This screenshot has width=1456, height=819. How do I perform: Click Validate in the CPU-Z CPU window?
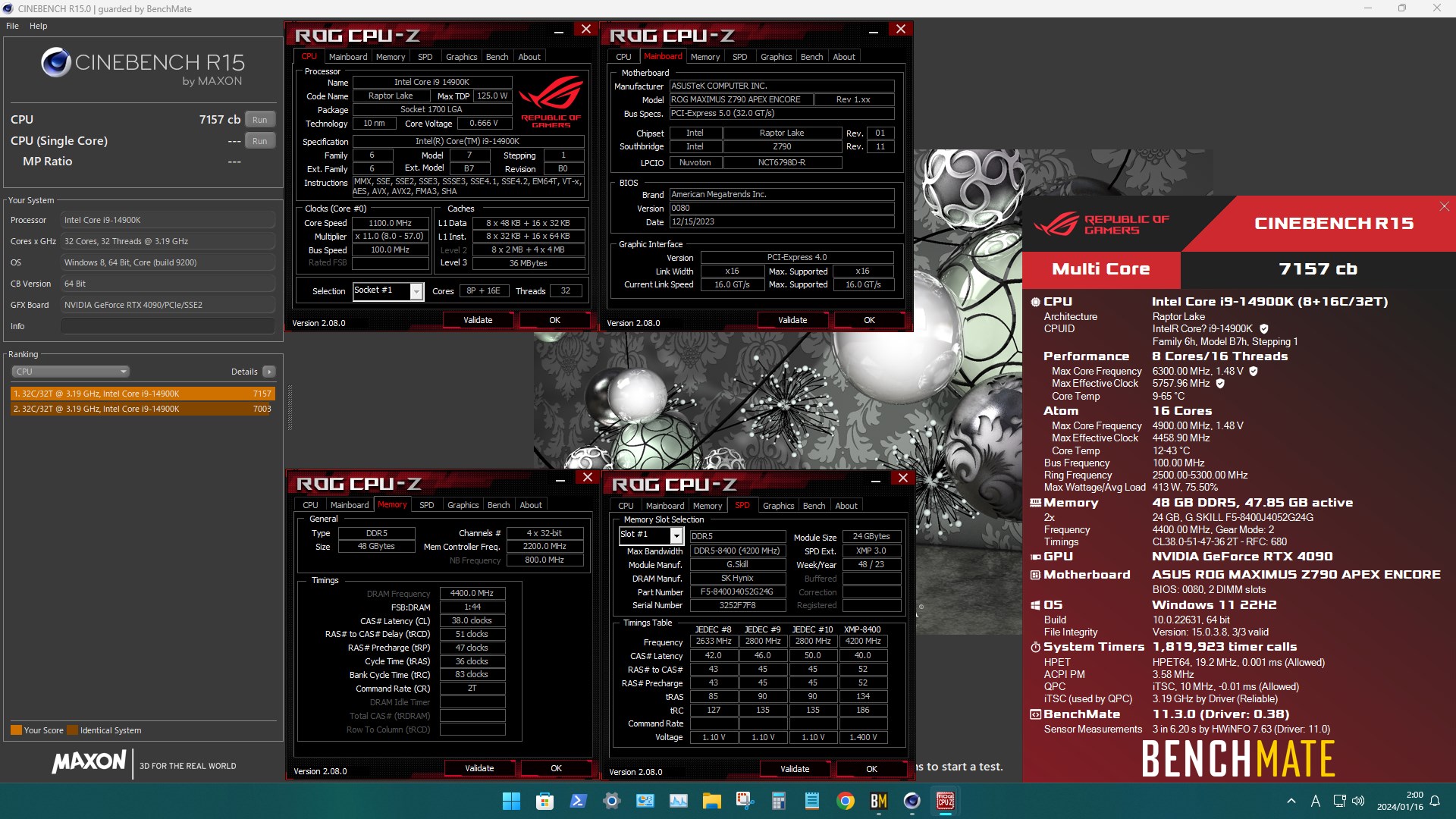(x=478, y=321)
